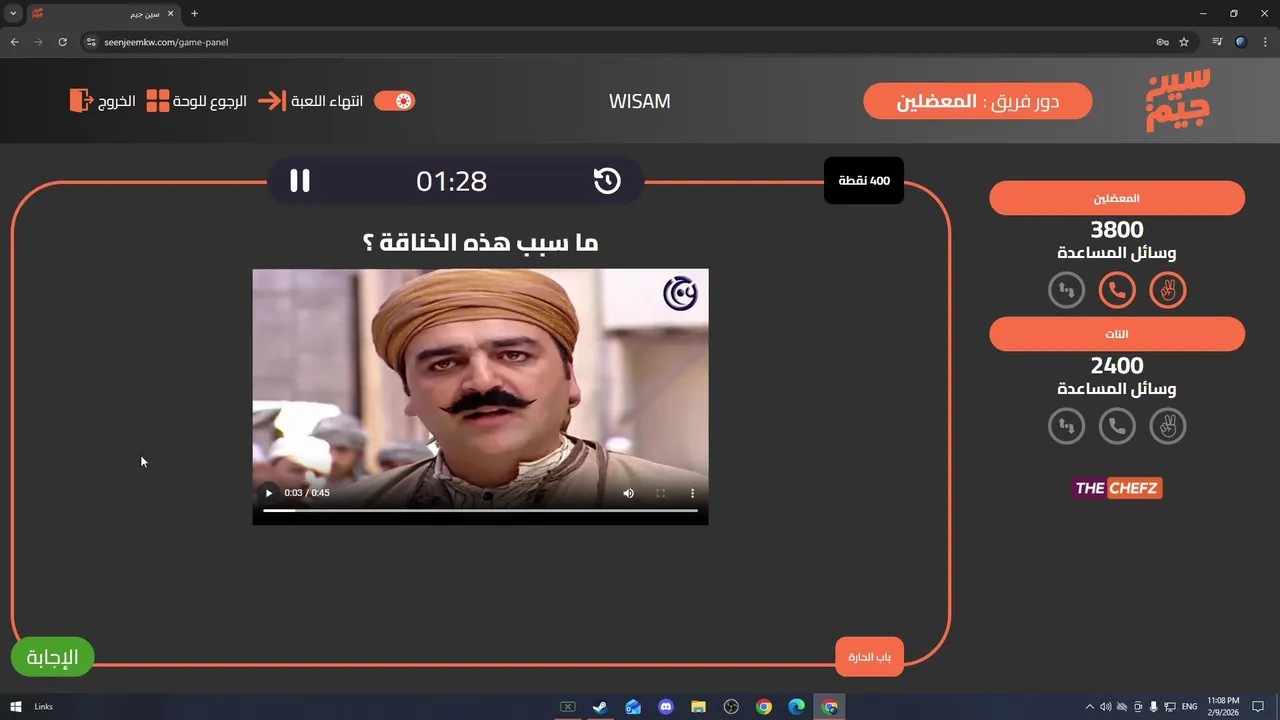This screenshot has width=1280, height=720.
Task: Open the ENG language selector
Action: point(1190,707)
